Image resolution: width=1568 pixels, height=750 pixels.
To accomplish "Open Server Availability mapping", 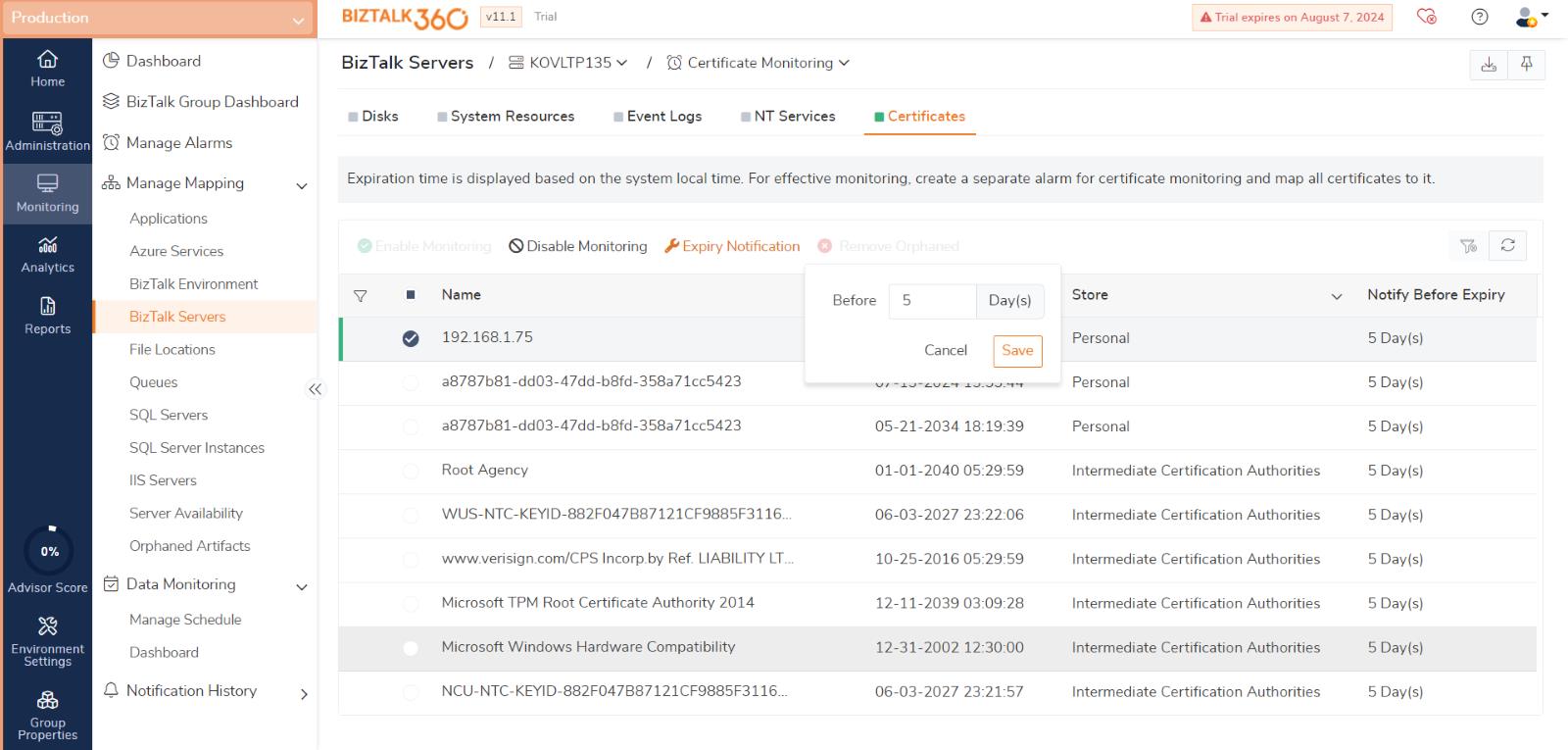I will (x=186, y=514).
